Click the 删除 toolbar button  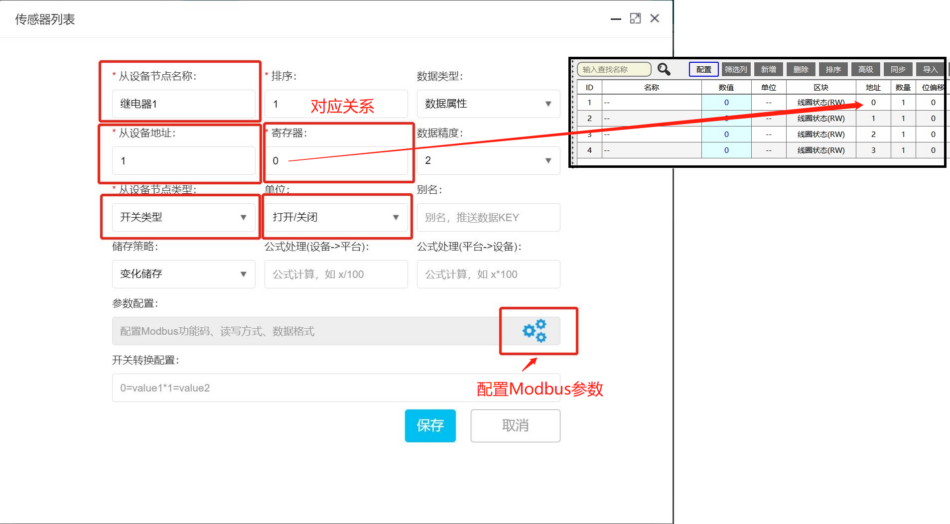tap(801, 70)
